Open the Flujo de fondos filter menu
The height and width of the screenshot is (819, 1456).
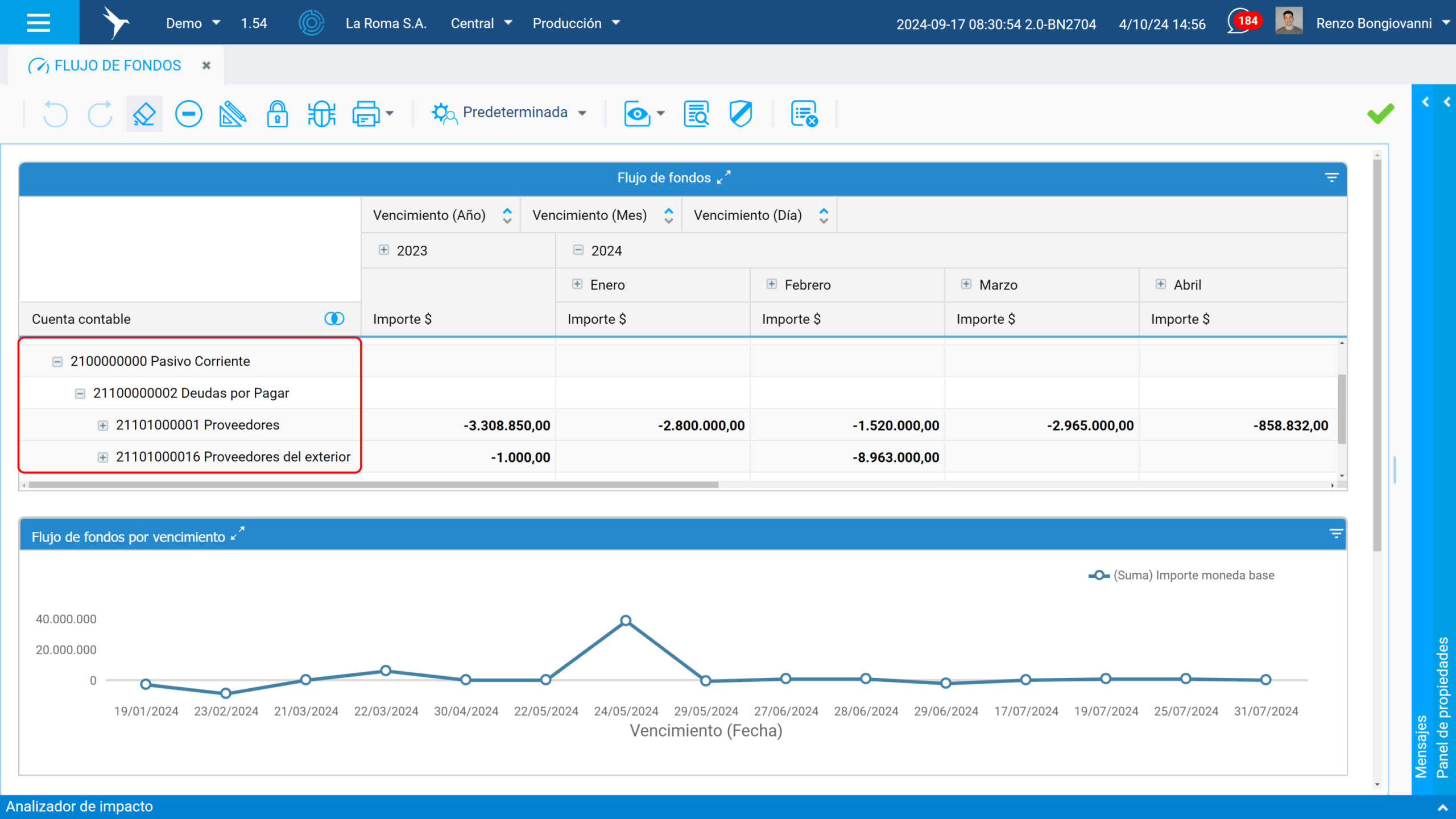point(1331,177)
